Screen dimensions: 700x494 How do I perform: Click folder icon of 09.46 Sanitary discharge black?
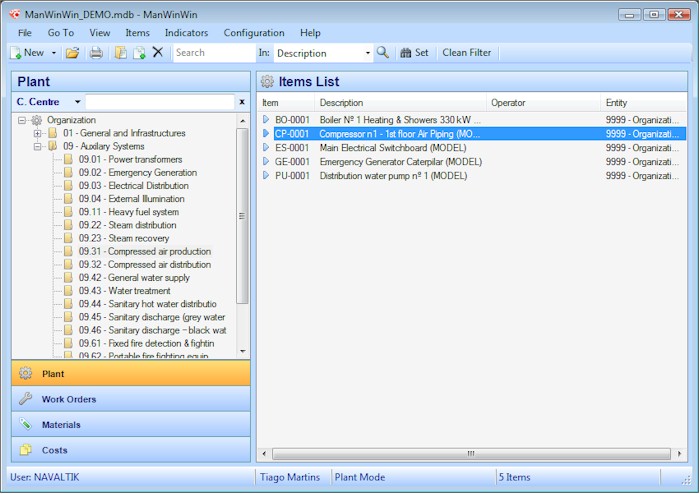point(68,330)
